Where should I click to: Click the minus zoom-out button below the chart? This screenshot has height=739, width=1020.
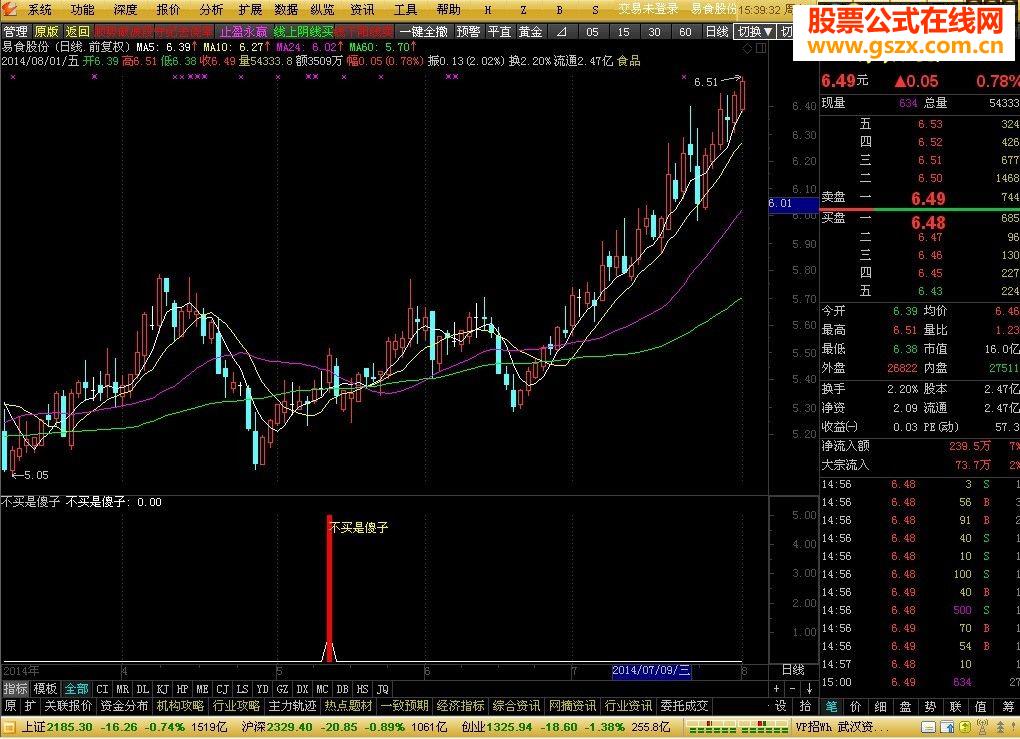[792, 688]
